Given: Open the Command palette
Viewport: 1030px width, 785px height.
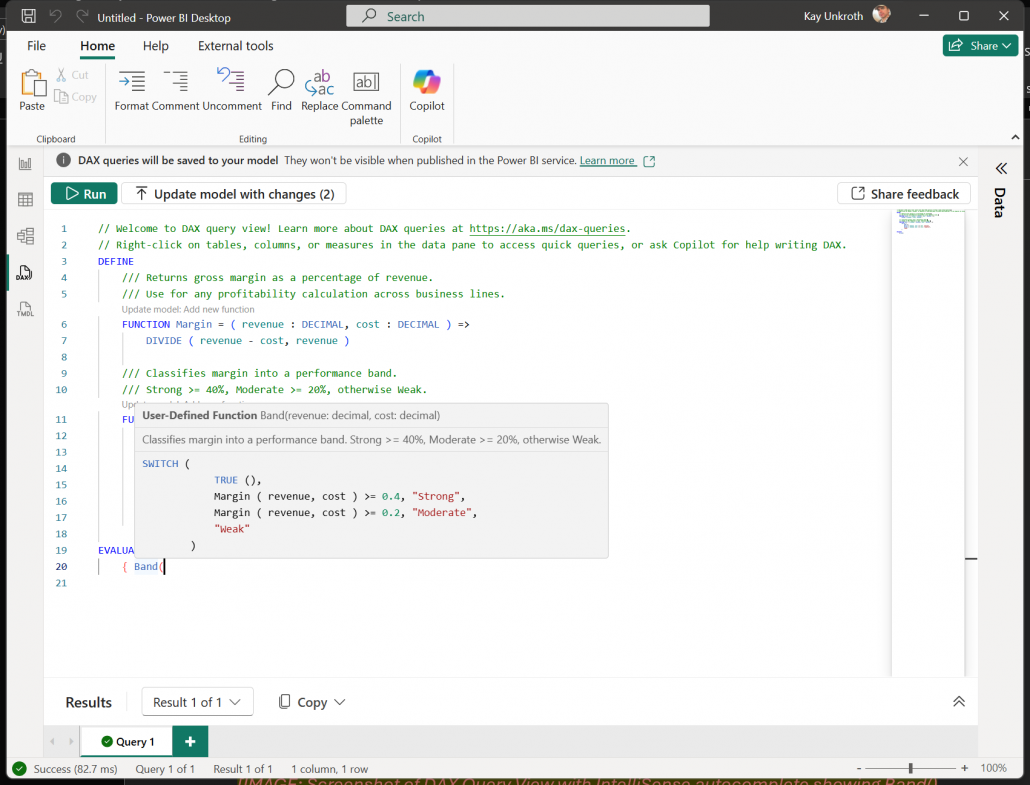Looking at the screenshot, I should (366, 81).
